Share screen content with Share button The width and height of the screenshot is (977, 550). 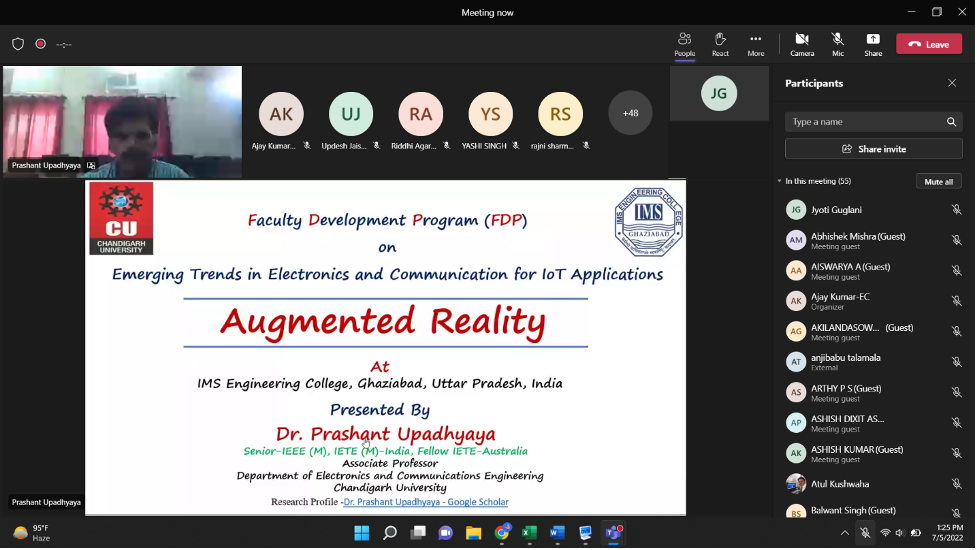click(x=873, y=44)
